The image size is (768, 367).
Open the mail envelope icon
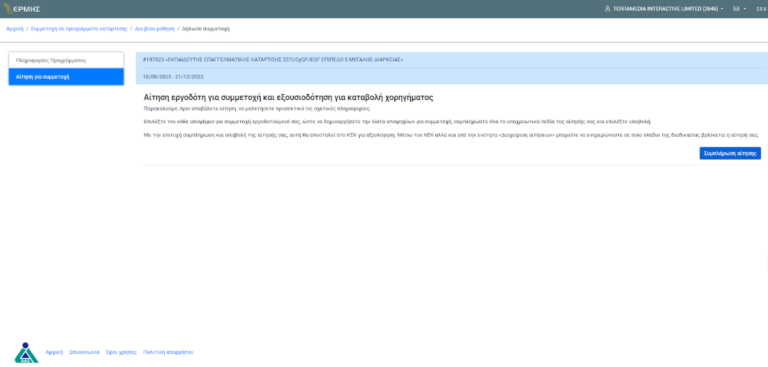point(736,9)
